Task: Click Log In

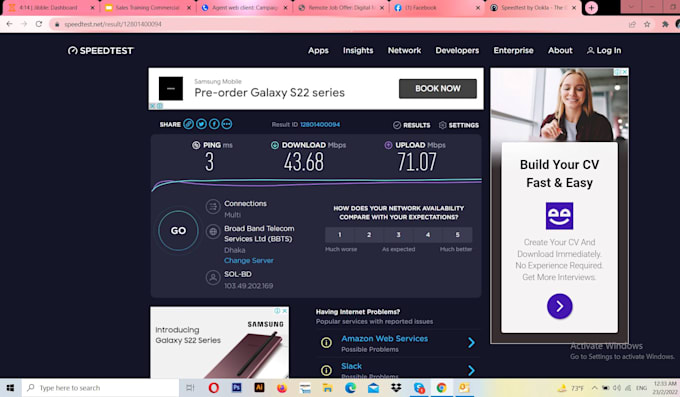Action: pyautogui.click(x=604, y=50)
